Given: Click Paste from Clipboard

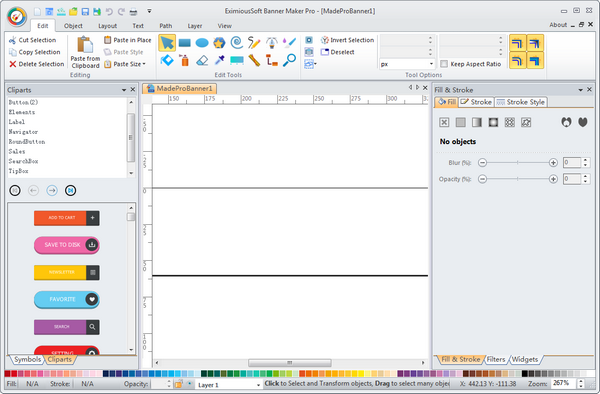Looking at the screenshot, I should (85, 52).
